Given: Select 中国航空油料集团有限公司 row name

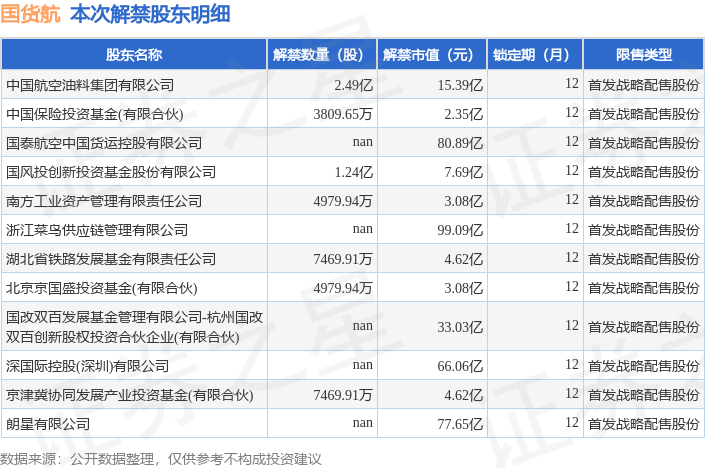Looking at the screenshot, I should [90, 85].
